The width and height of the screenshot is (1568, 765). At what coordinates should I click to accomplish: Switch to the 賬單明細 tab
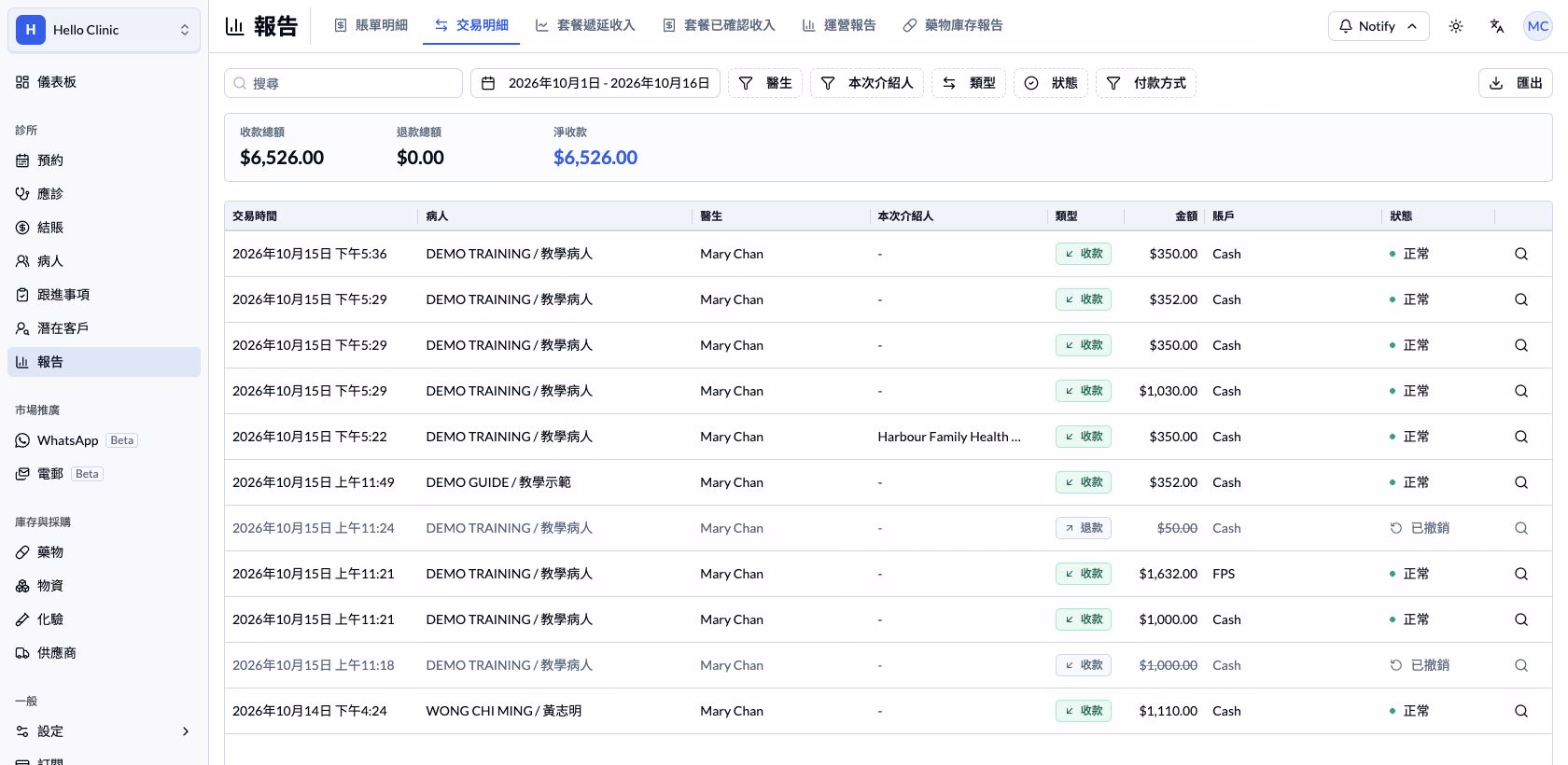click(x=371, y=25)
